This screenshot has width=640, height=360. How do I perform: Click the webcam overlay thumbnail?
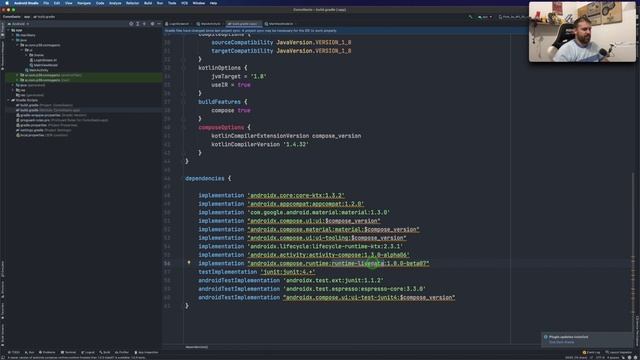[x=582, y=31]
